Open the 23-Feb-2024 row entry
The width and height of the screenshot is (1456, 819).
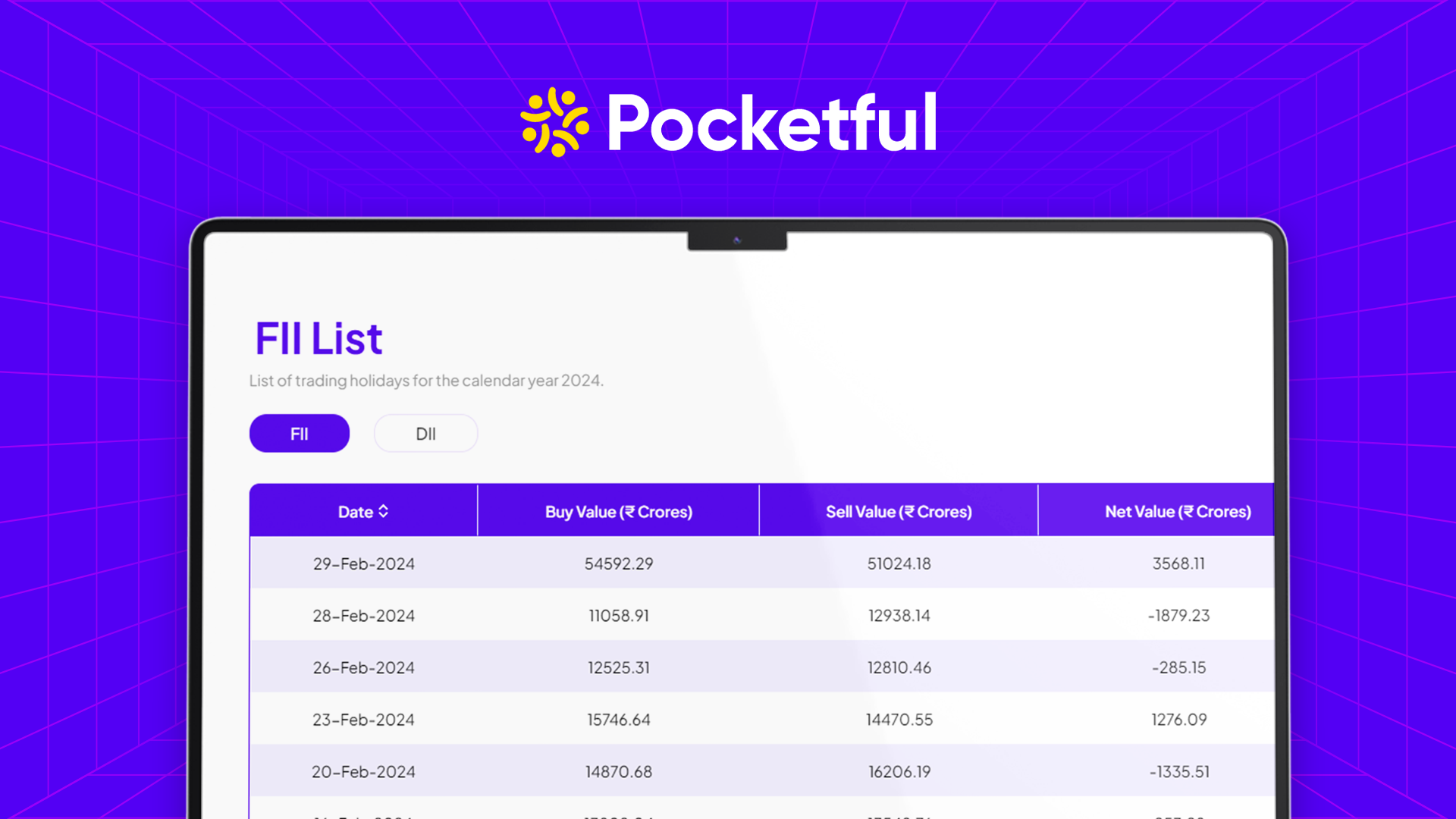point(363,720)
